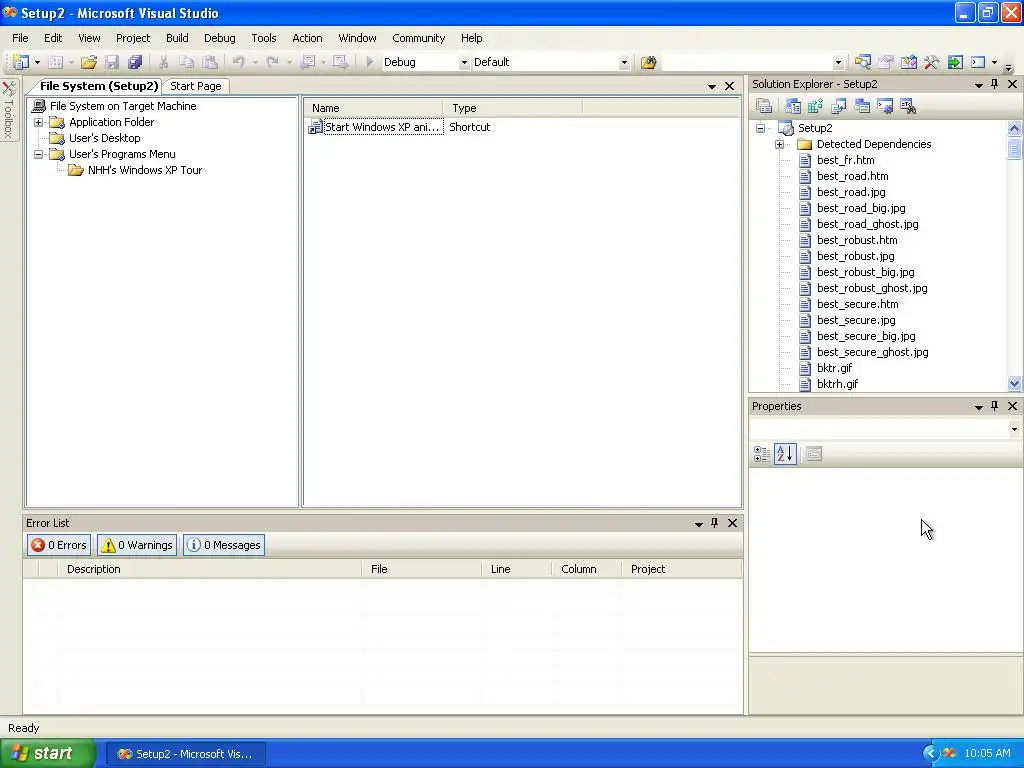Click Solution Explorer's Properties icon
This screenshot has width=1024, height=768.
click(764, 106)
